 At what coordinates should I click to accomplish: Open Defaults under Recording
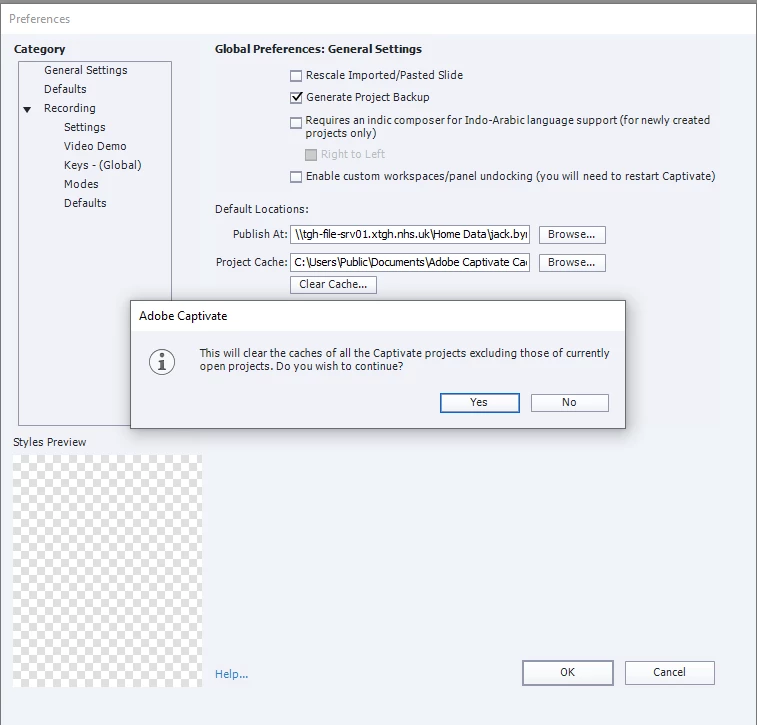tap(85, 203)
